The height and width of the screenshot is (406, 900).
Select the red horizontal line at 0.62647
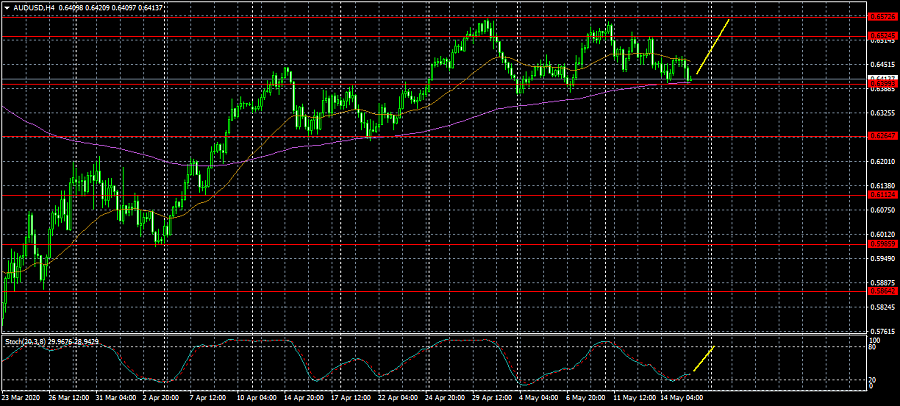(400, 136)
